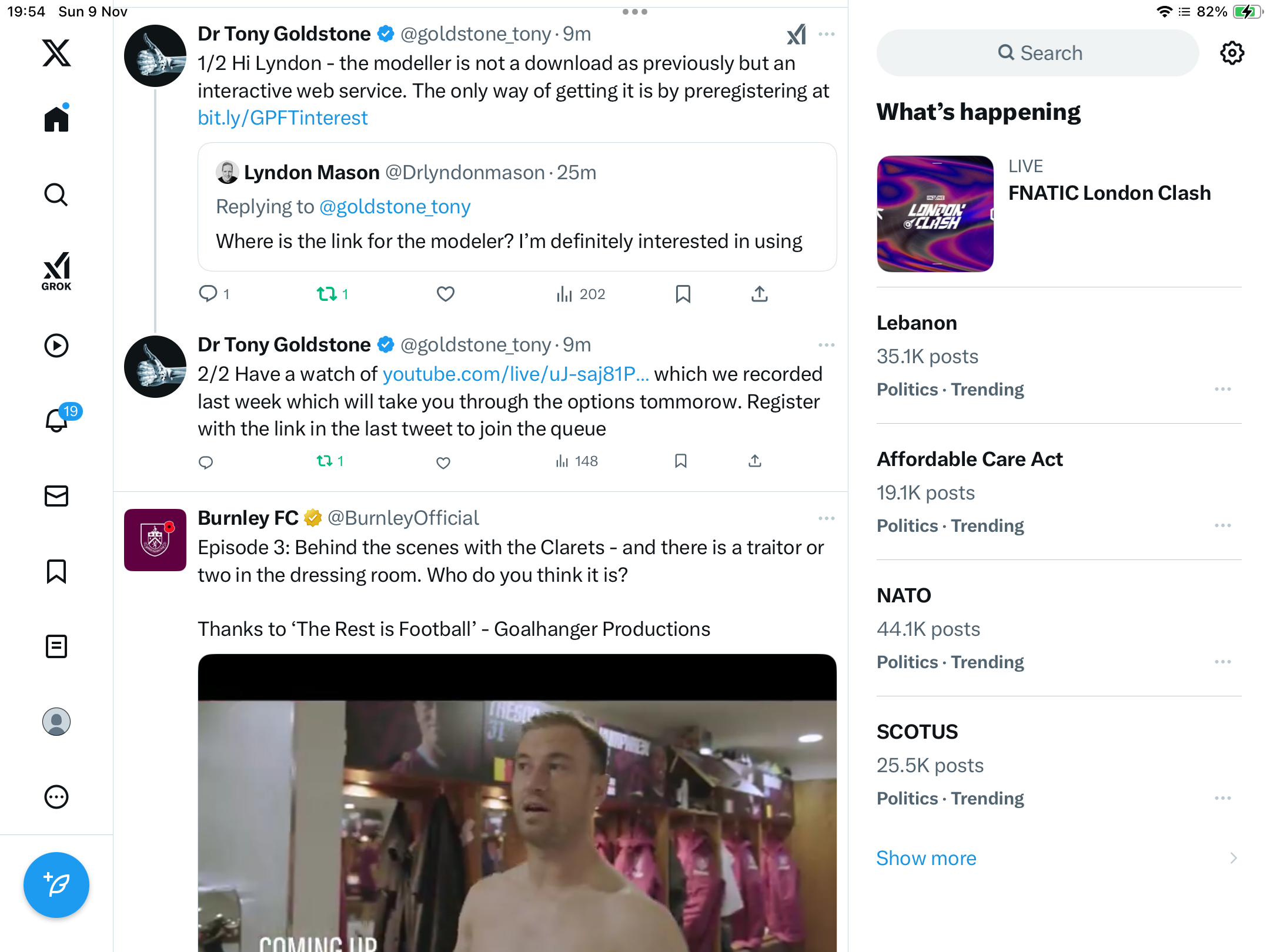The image size is (1270, 952).
Task: Open the video tab in the sidebar
Action: [x=56, y=346]
